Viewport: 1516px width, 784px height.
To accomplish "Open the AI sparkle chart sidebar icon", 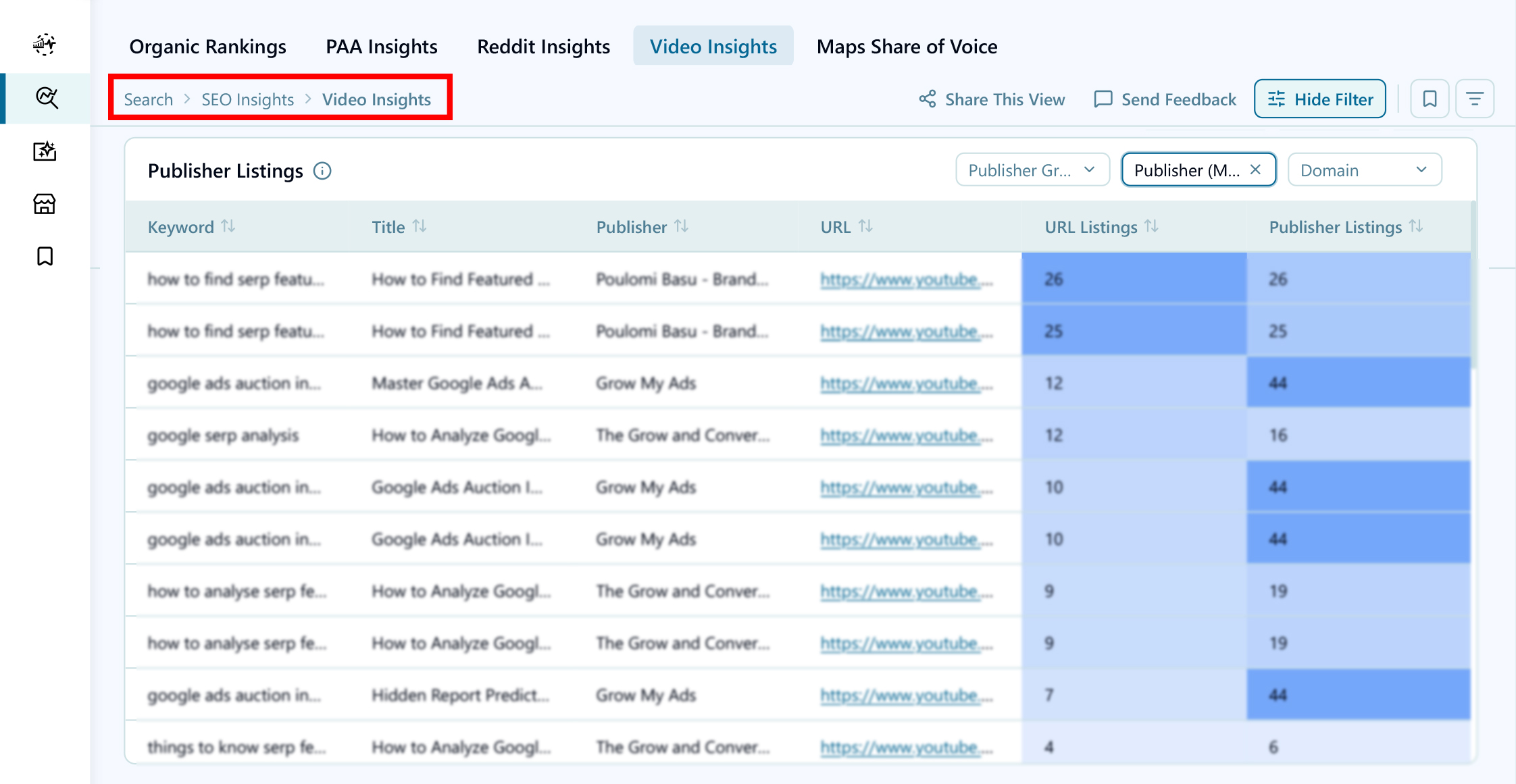I will 45,151.
